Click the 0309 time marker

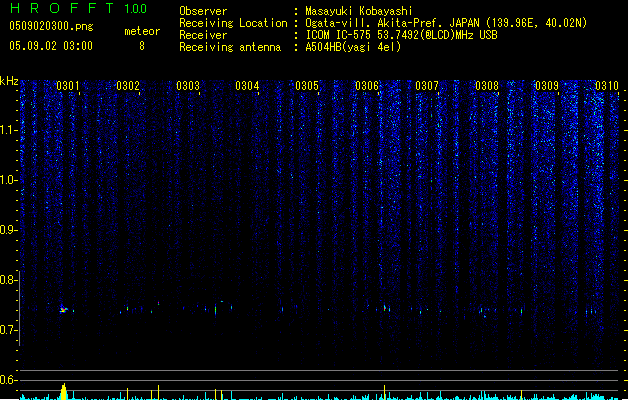[x=547, y=85]
